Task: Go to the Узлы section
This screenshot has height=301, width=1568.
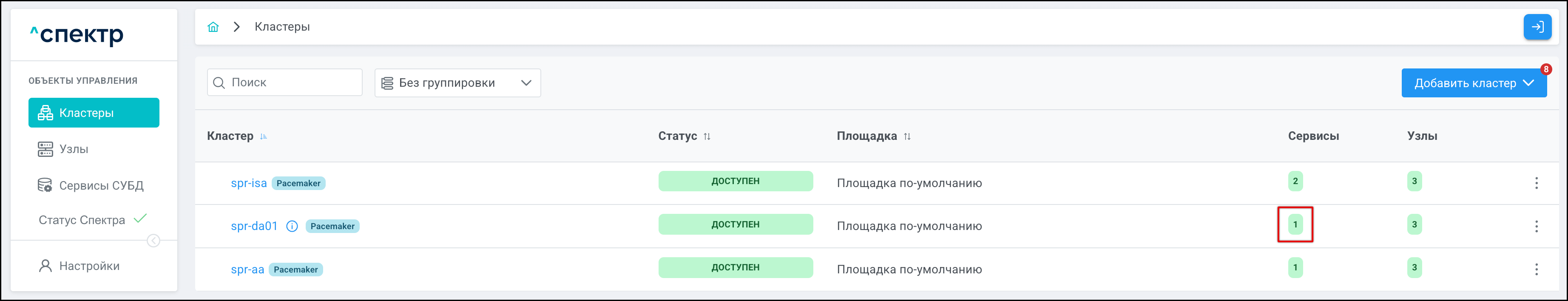Action: pos(74,149)
